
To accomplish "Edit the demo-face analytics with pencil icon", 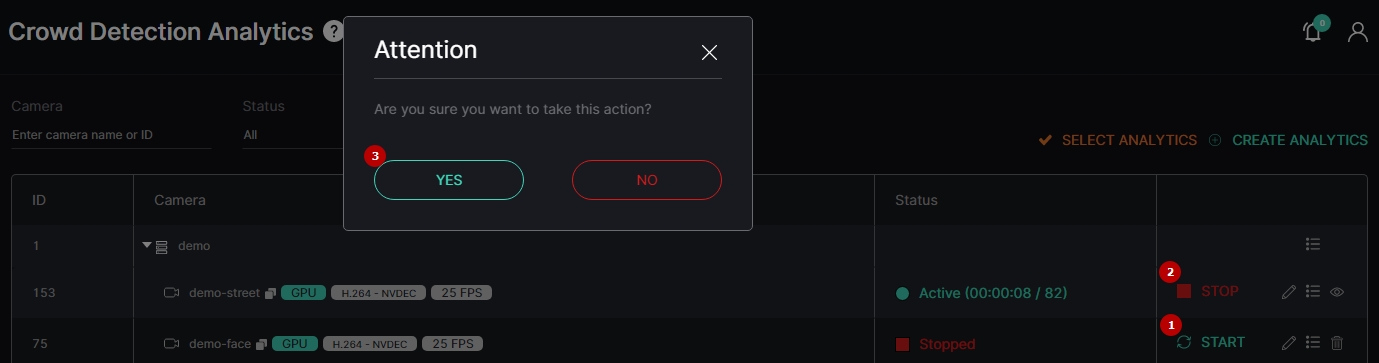I will point(1289,343).
